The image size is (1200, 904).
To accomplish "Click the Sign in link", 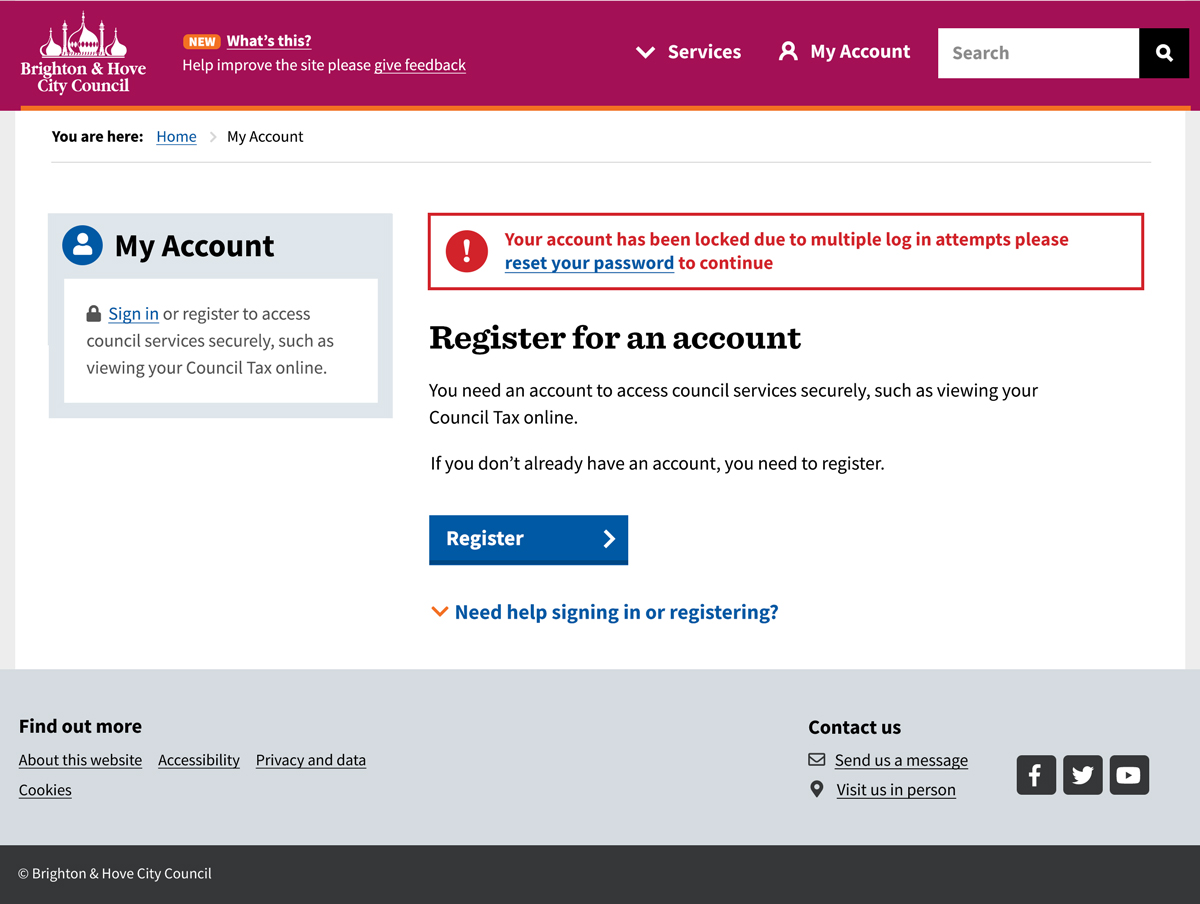I will [x=133, y=314].
